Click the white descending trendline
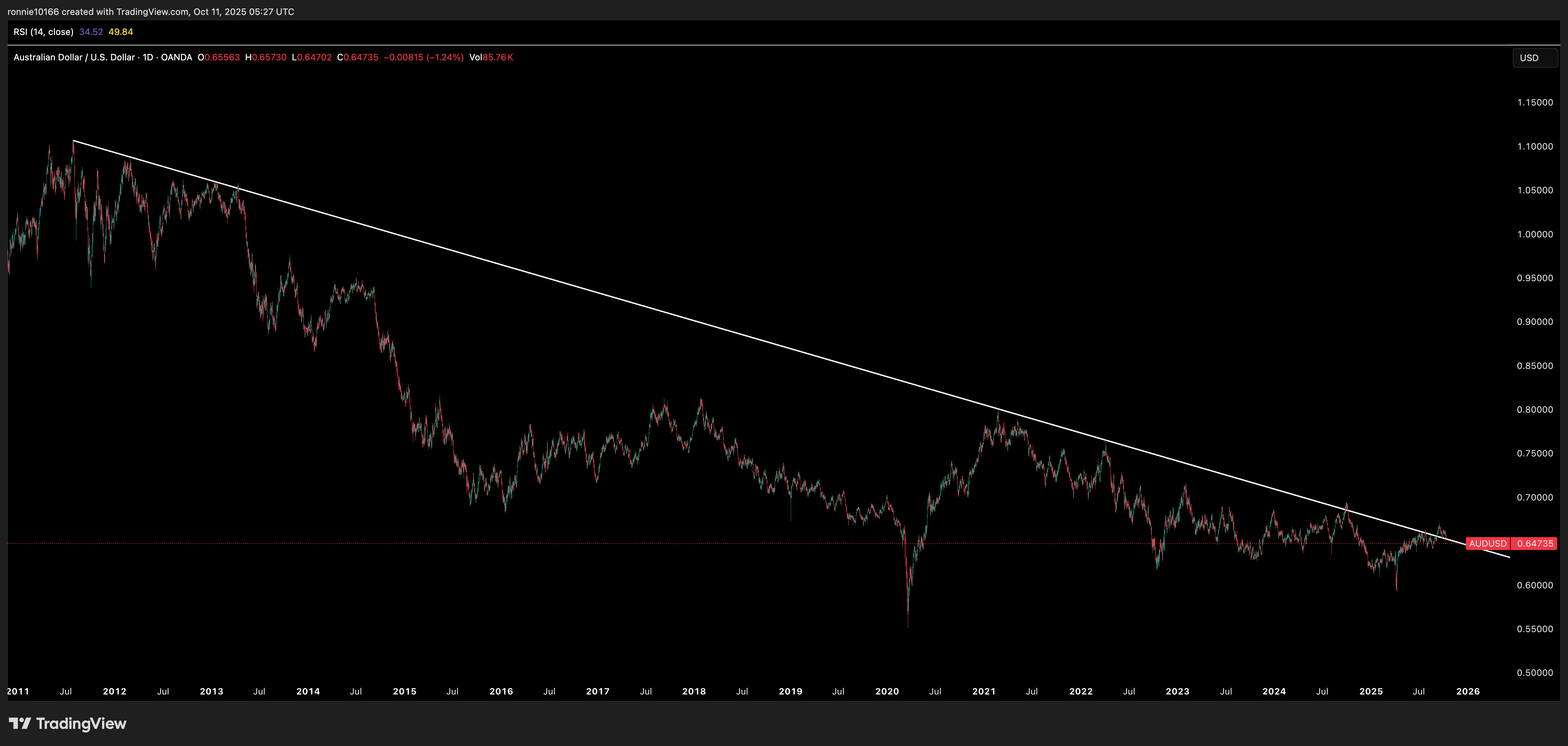 pyautogui.click(x=609, y=296)
